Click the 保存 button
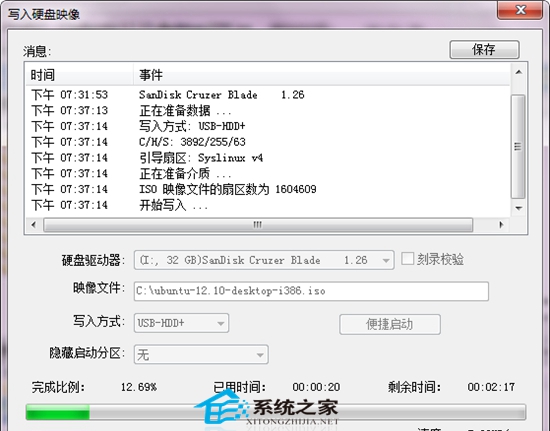This screenshot has height=431, width=550. pyautogui.click(x=484, y=49)
